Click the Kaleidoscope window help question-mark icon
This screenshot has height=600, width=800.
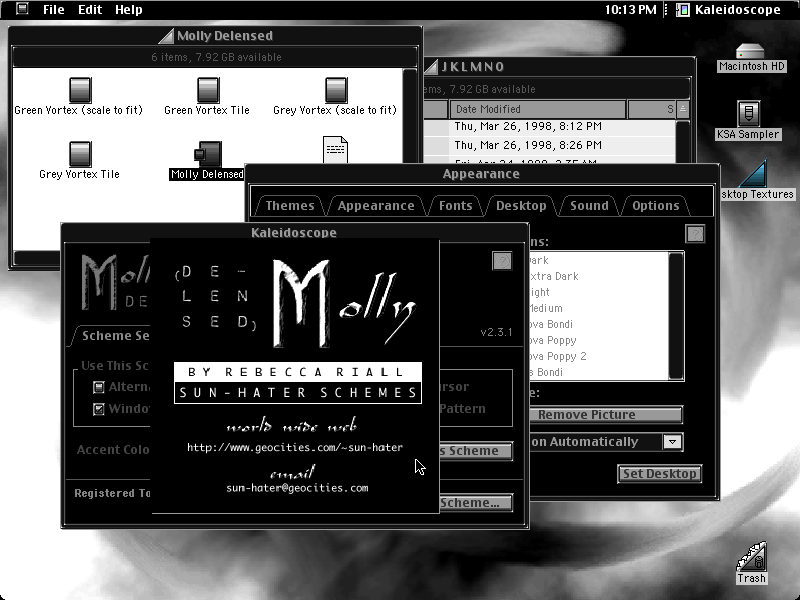tap(502, 261)
